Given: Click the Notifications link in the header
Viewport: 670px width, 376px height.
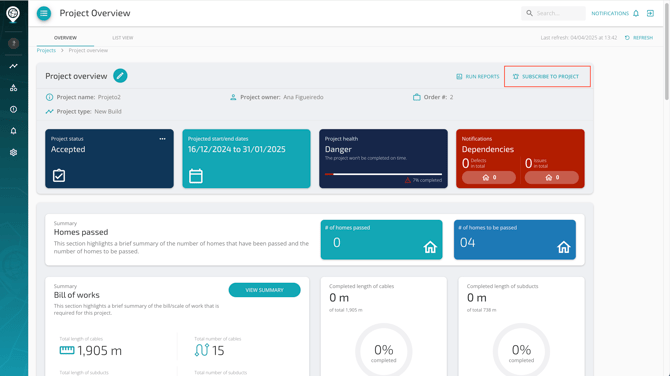Looking at the screenshot, I should pyautogui.click(x=610, y=13).
